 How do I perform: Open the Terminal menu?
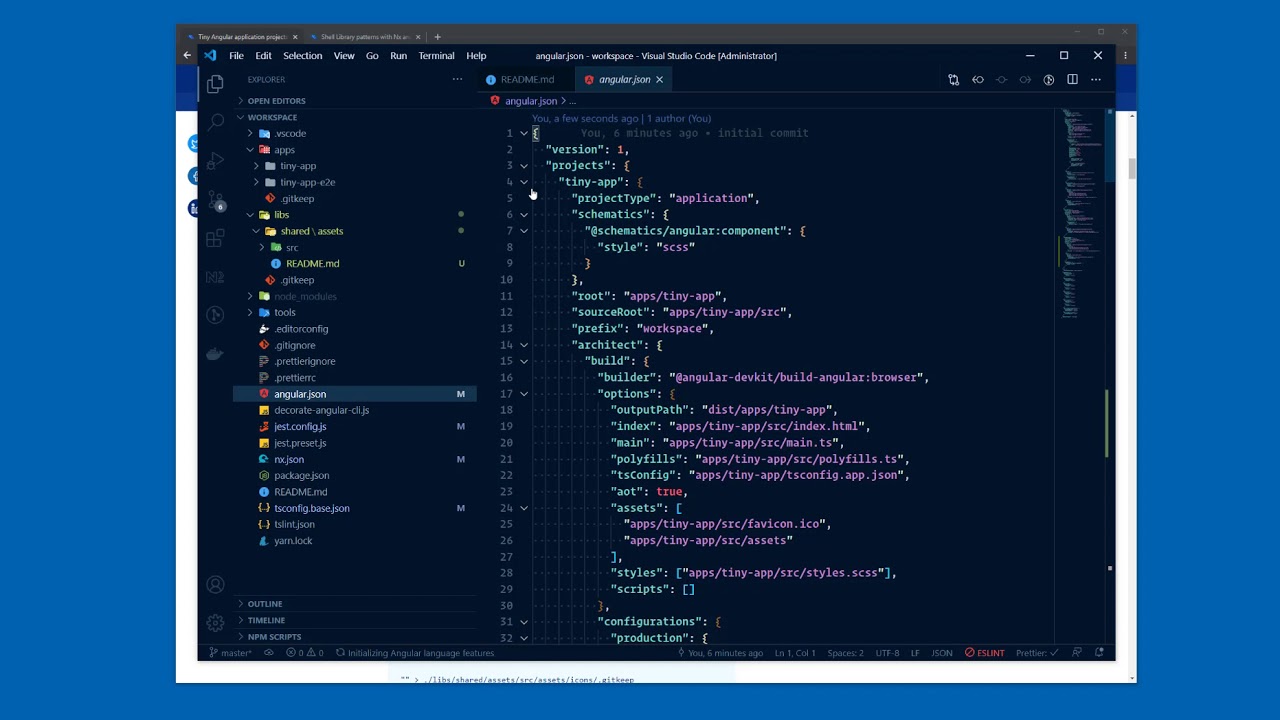(436, 56)
